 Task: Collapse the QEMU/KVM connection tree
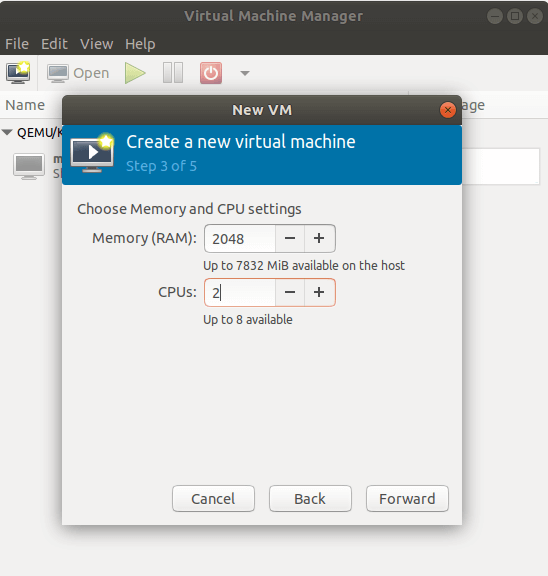[7, 132]
